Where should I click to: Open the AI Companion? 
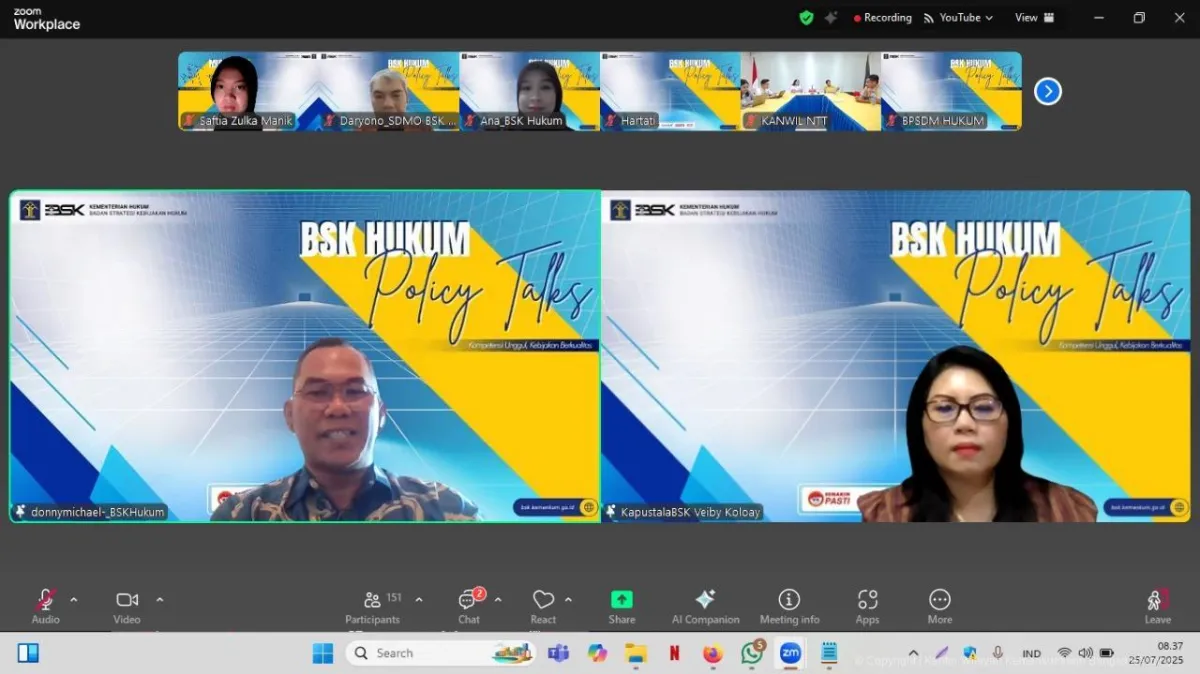pos(705,606)
